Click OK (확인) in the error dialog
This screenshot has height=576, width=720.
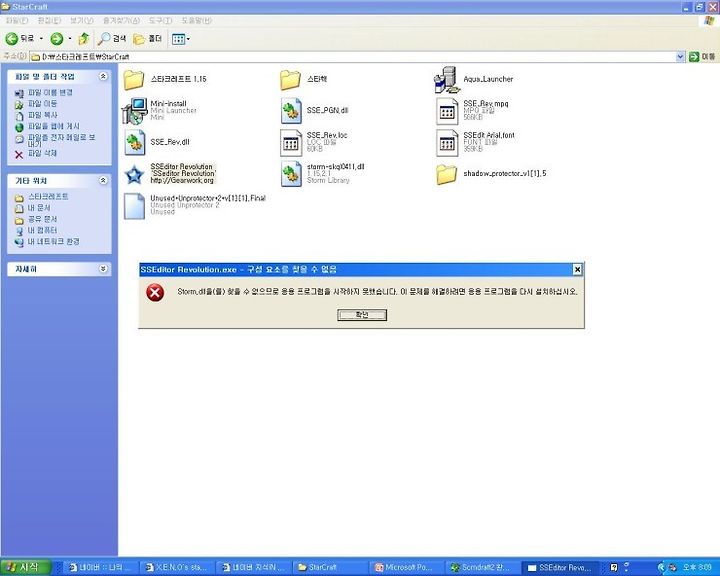point(362,315)
